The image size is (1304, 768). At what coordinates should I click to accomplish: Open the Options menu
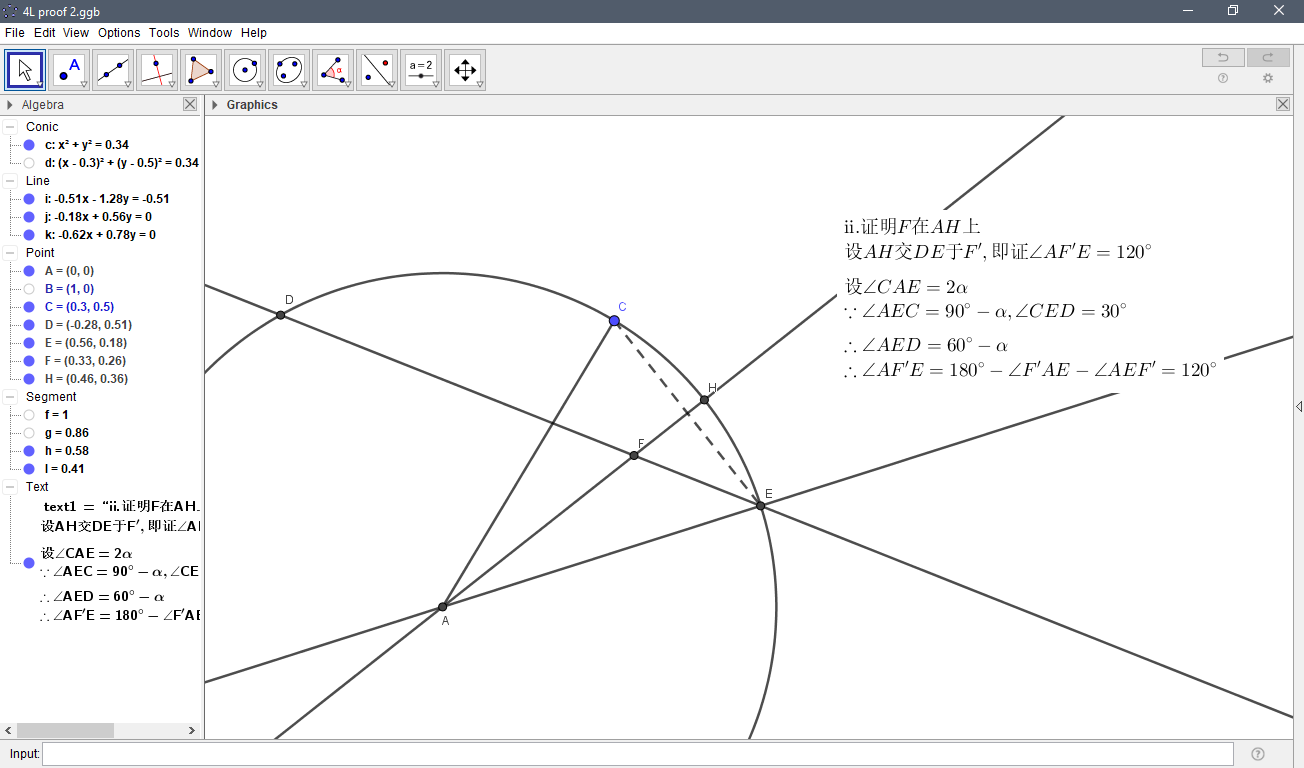tap(118, 32)
